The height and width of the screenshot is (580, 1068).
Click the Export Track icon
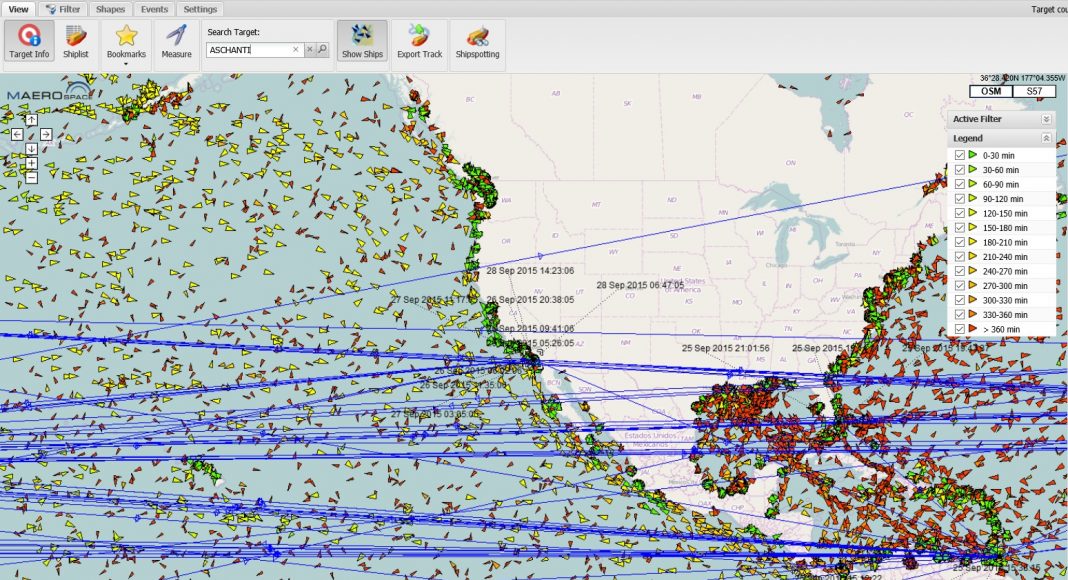(x=419, y=43)
